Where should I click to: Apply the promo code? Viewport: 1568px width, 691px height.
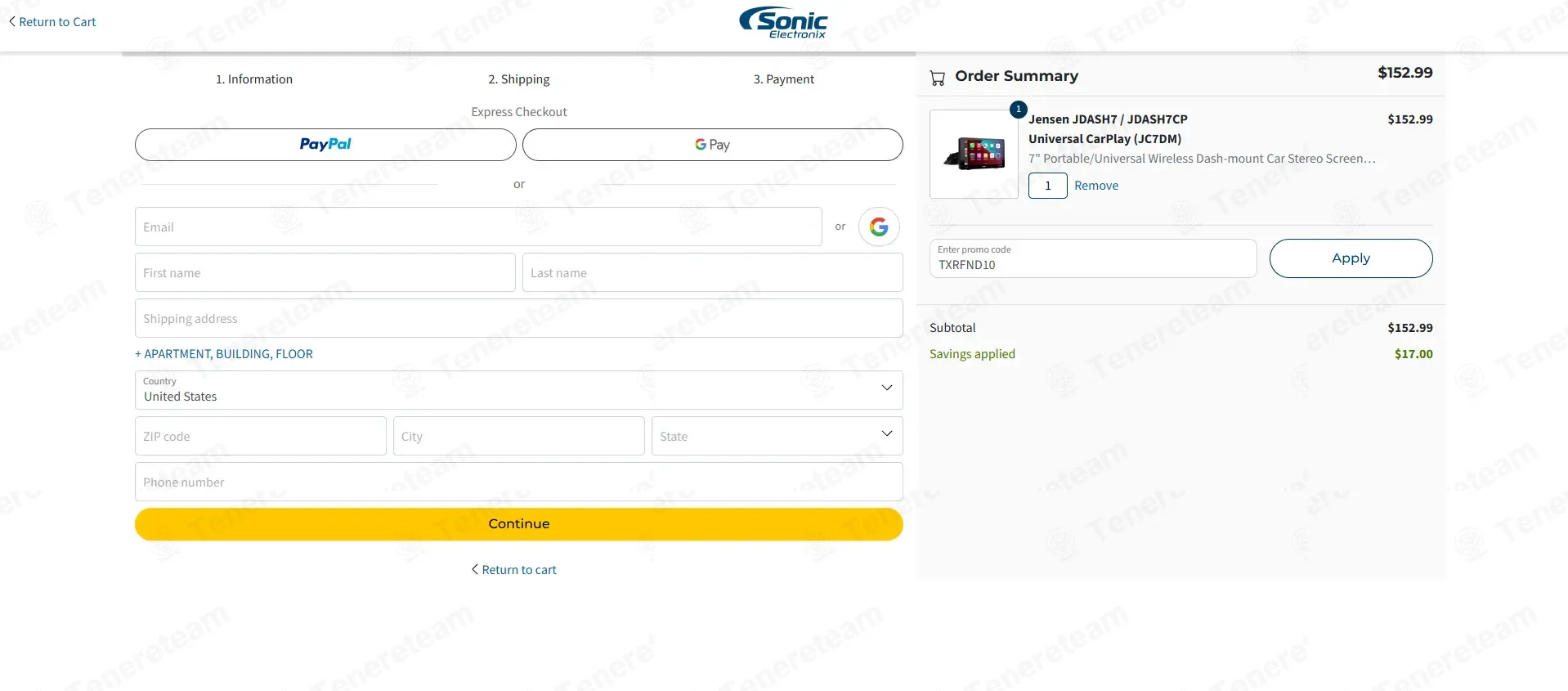1350,258
